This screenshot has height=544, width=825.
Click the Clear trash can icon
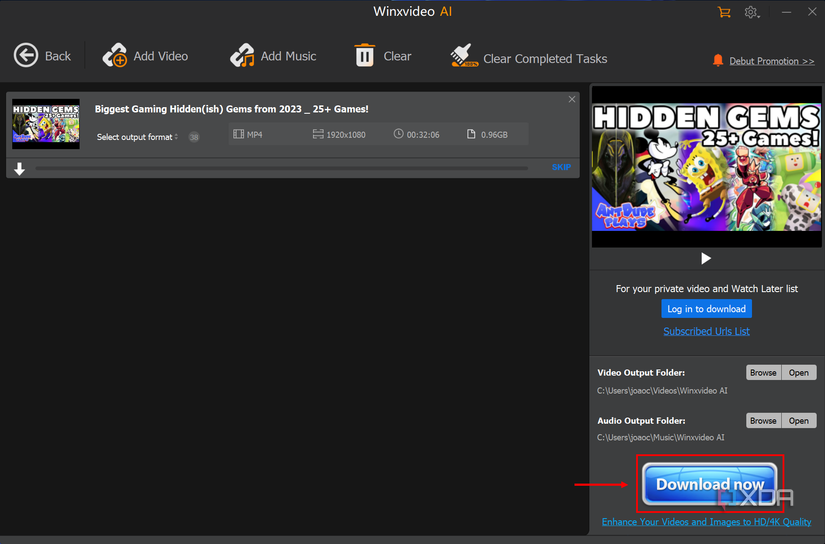tap(364, 55)
